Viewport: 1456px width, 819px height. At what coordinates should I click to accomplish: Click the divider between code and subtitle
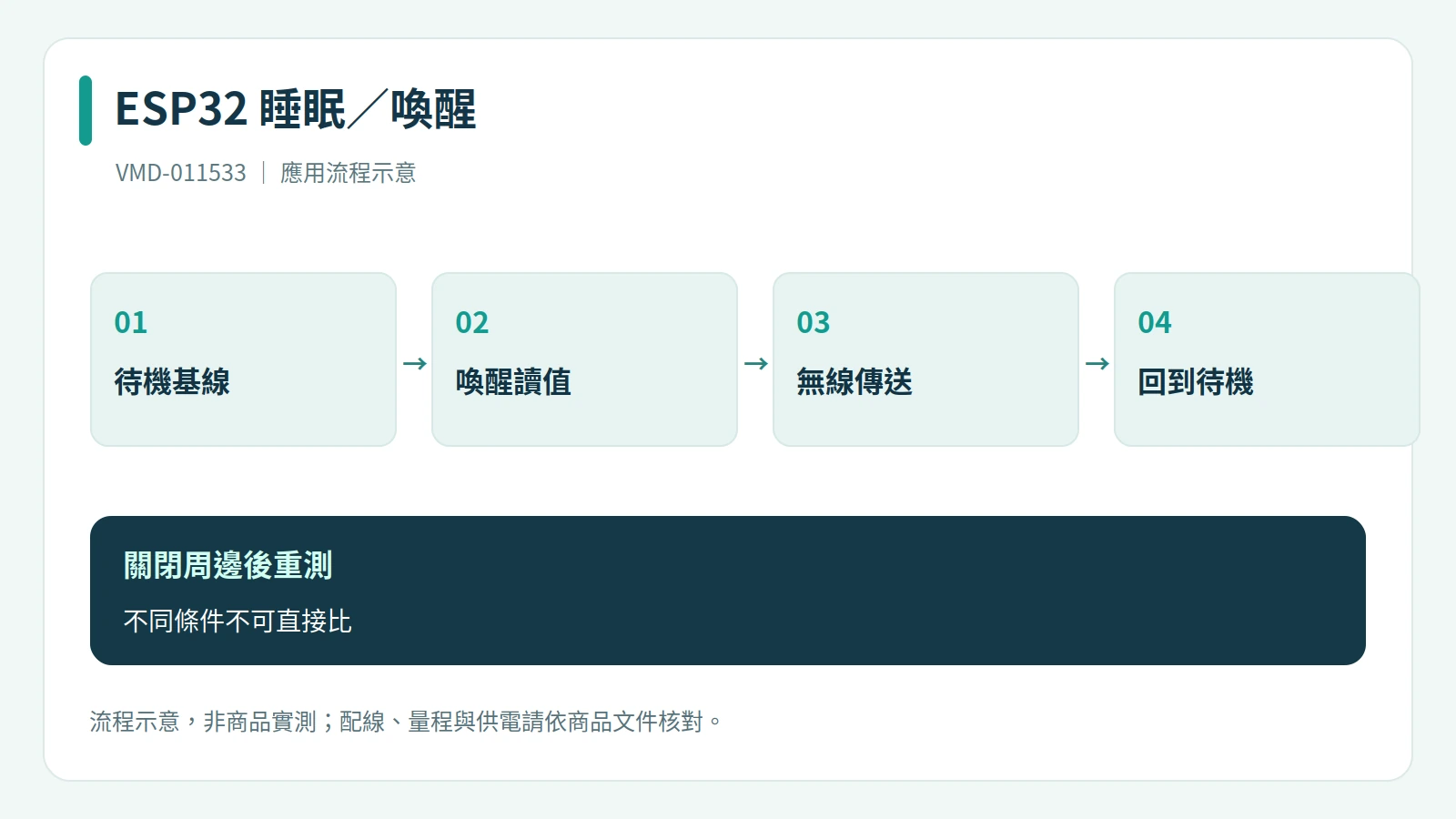(x=264, y=173)
